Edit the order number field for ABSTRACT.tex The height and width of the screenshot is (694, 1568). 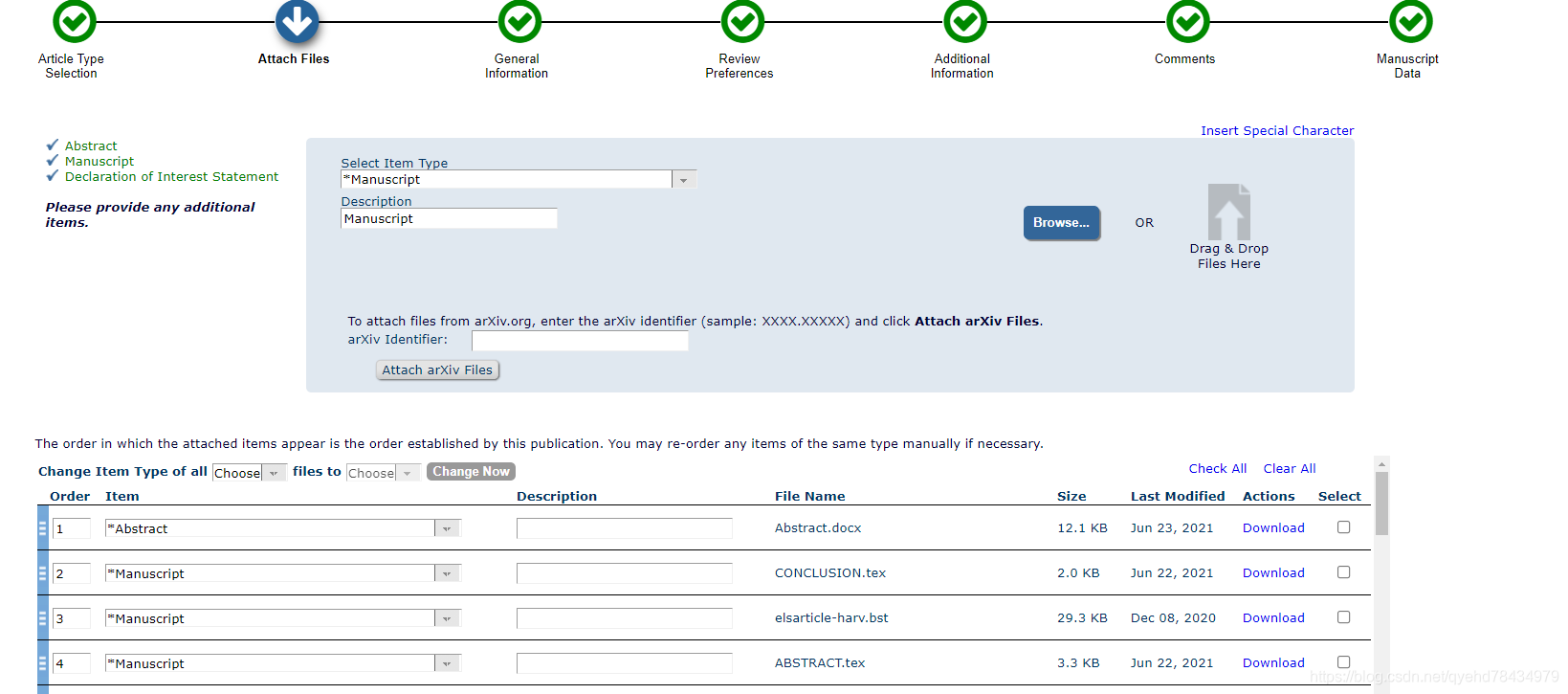pyautogui.click(x=71, y=663)
